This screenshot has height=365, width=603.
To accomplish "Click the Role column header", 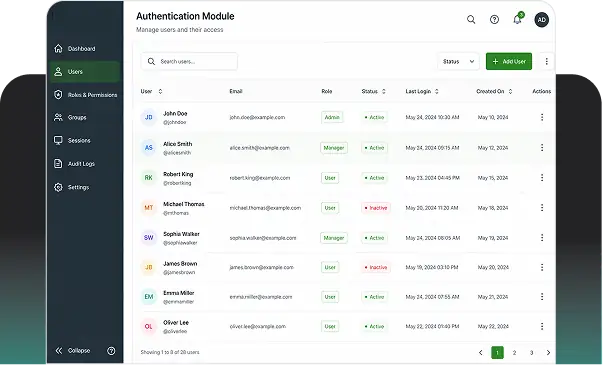I will (x=326, y=92).
